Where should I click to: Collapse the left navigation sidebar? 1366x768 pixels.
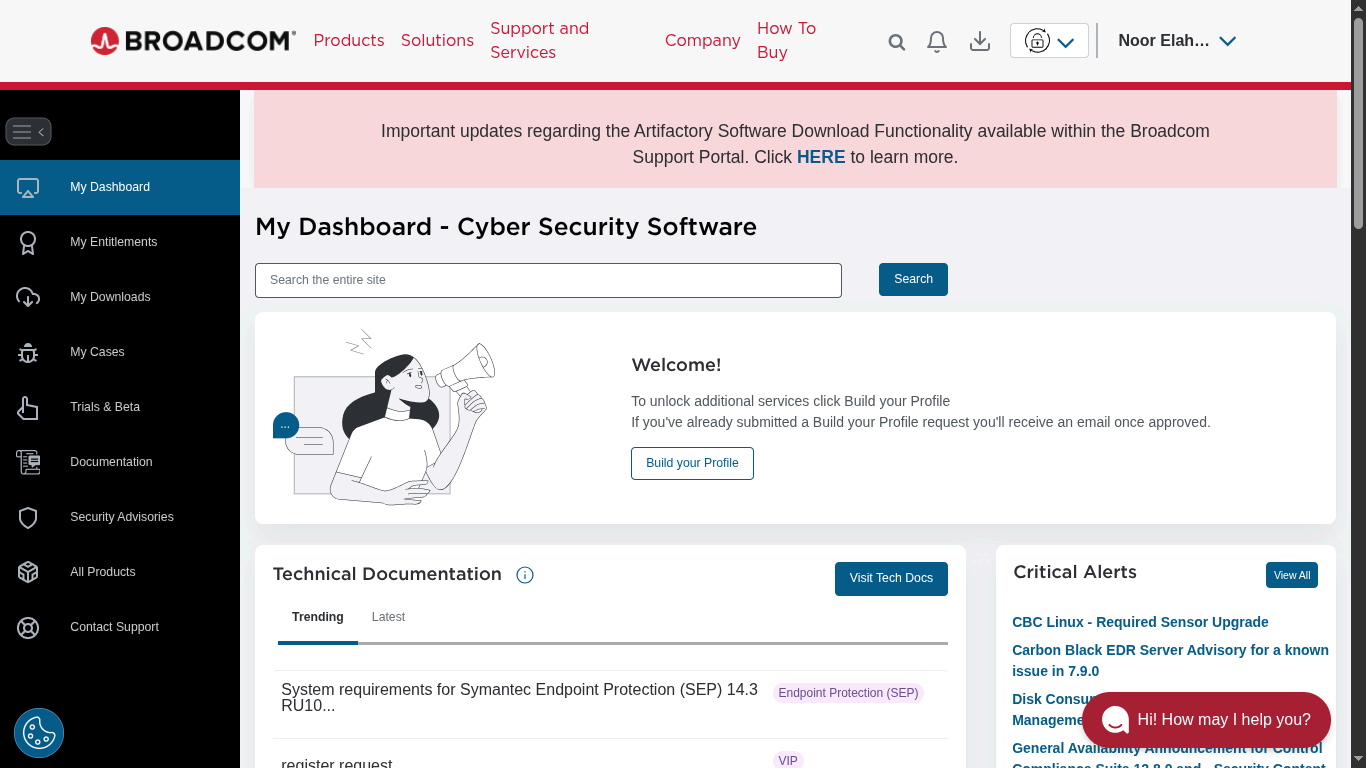[x=28, y=131]
